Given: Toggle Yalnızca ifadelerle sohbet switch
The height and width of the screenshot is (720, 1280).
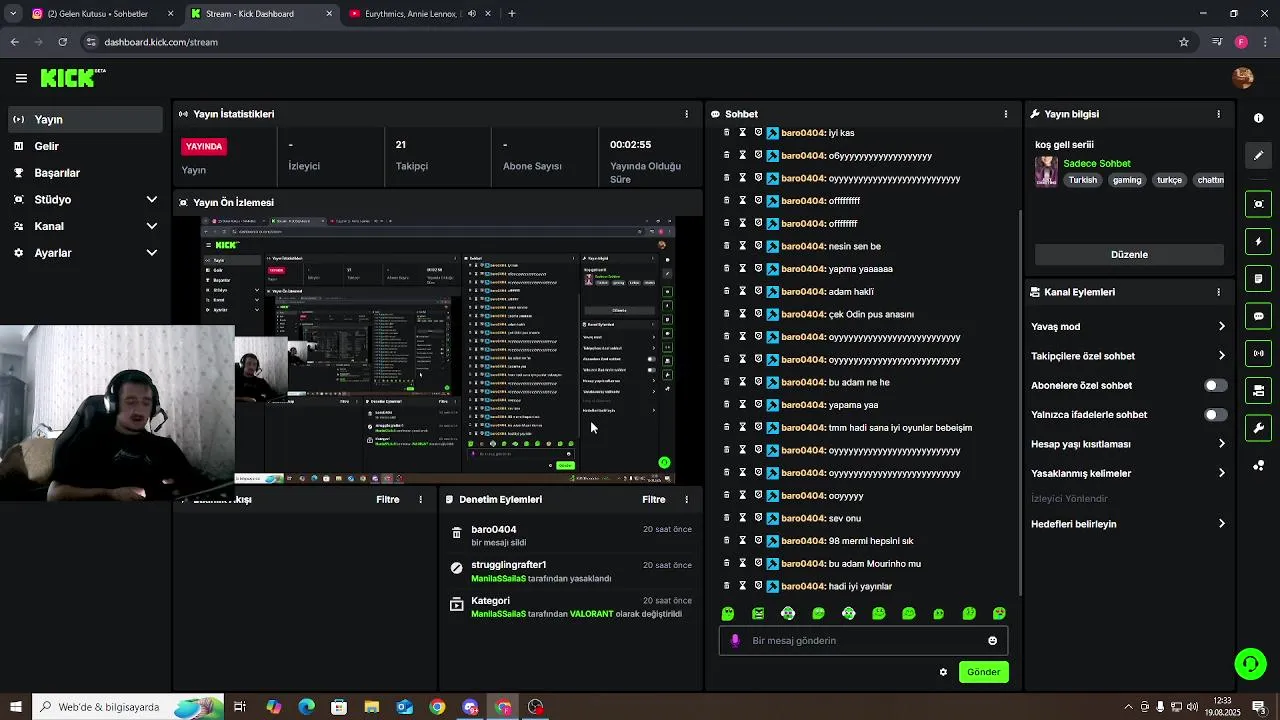Looking at the screenshot, I should click(x=1215, y=415).
